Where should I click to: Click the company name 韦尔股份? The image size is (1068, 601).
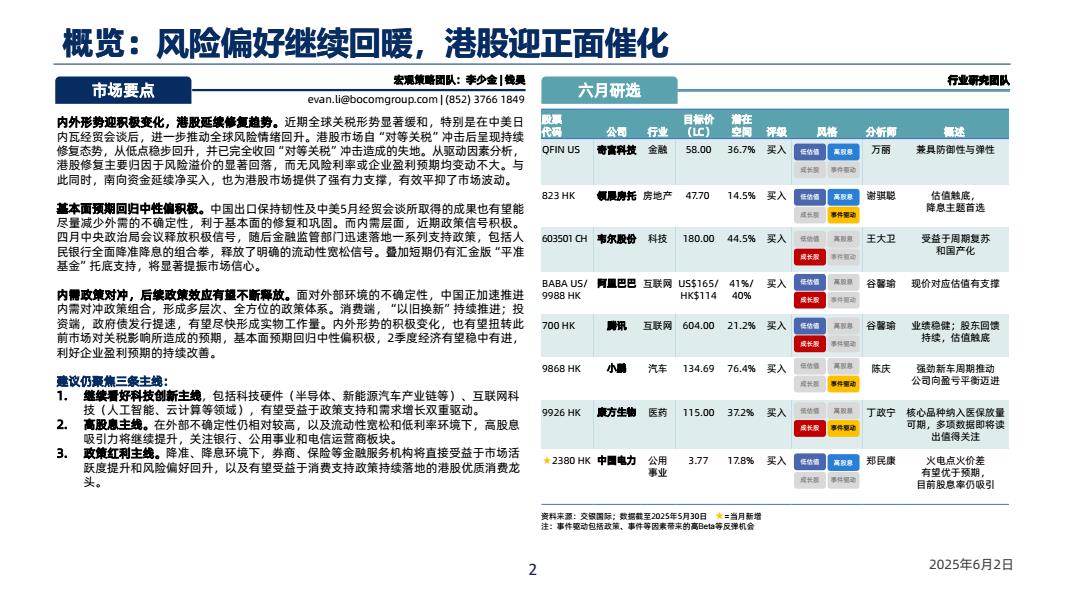click(x=616, y=239)
